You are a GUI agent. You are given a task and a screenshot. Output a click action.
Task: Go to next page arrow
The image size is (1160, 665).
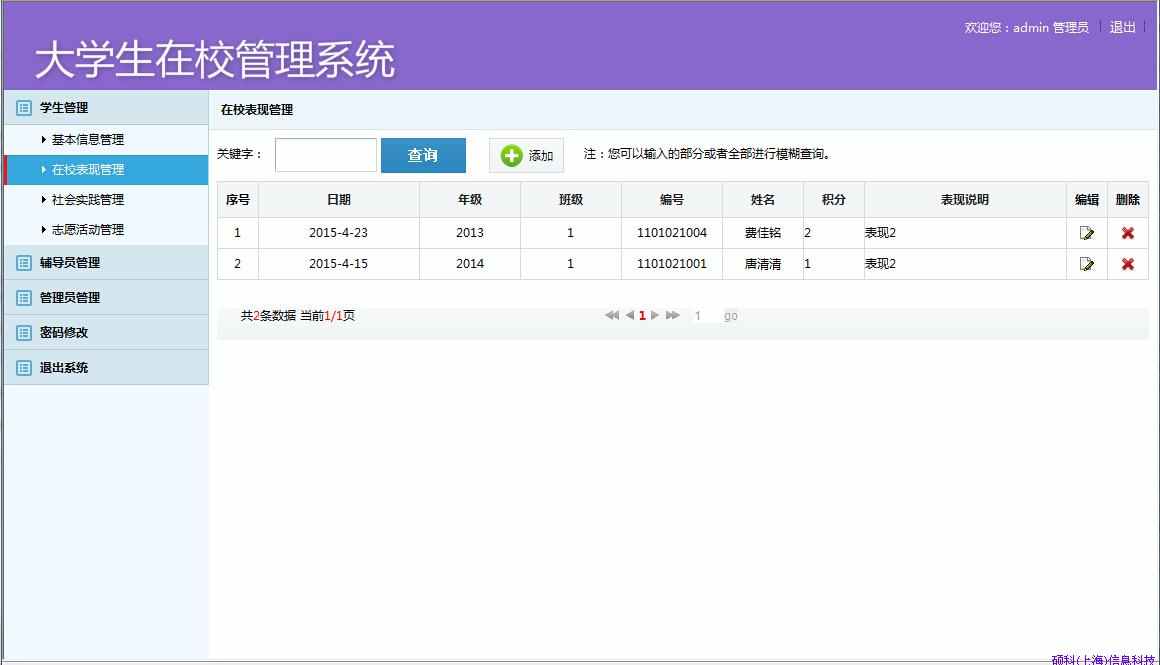(655, 315)
